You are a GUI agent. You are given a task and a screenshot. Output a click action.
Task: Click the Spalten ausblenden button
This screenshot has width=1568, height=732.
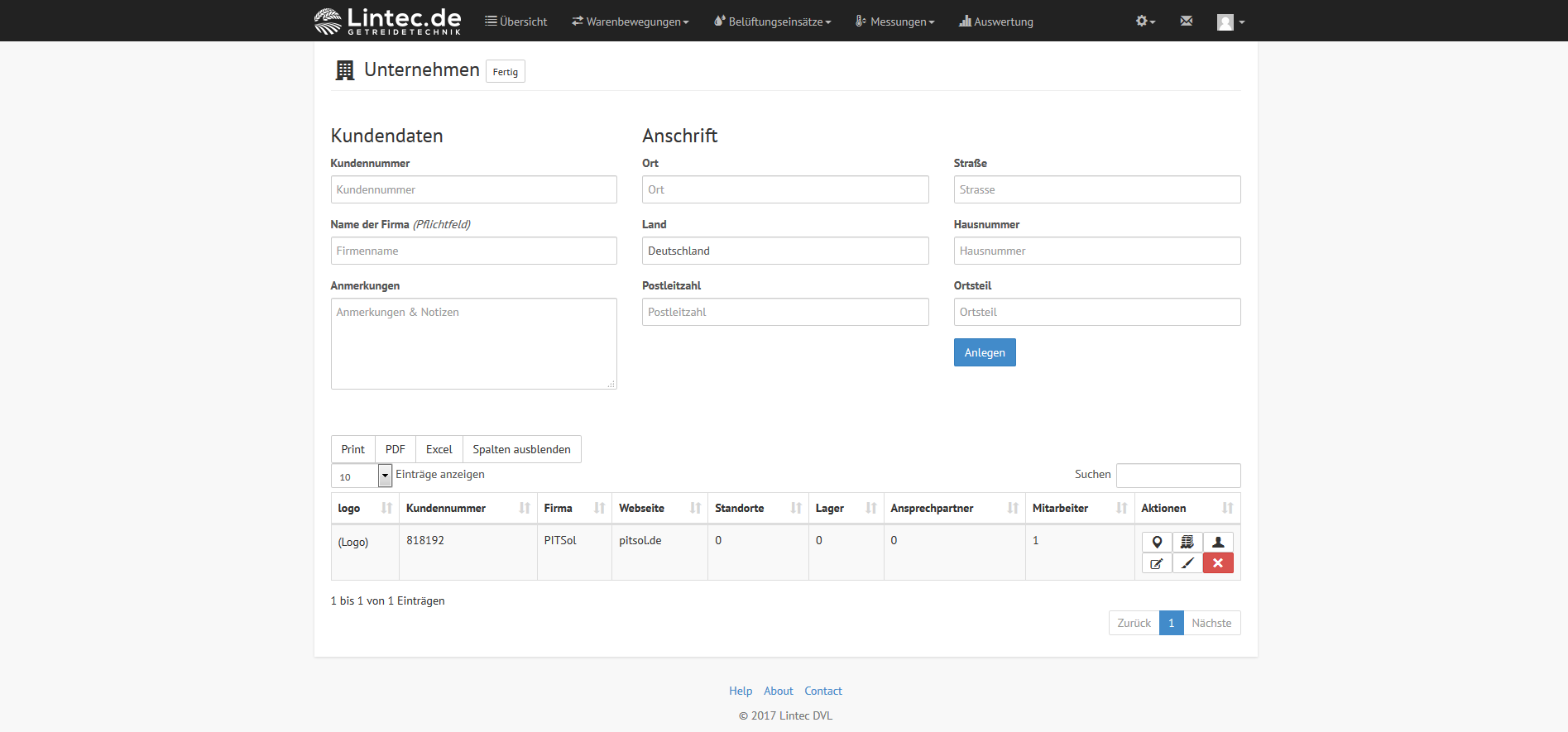521,449
